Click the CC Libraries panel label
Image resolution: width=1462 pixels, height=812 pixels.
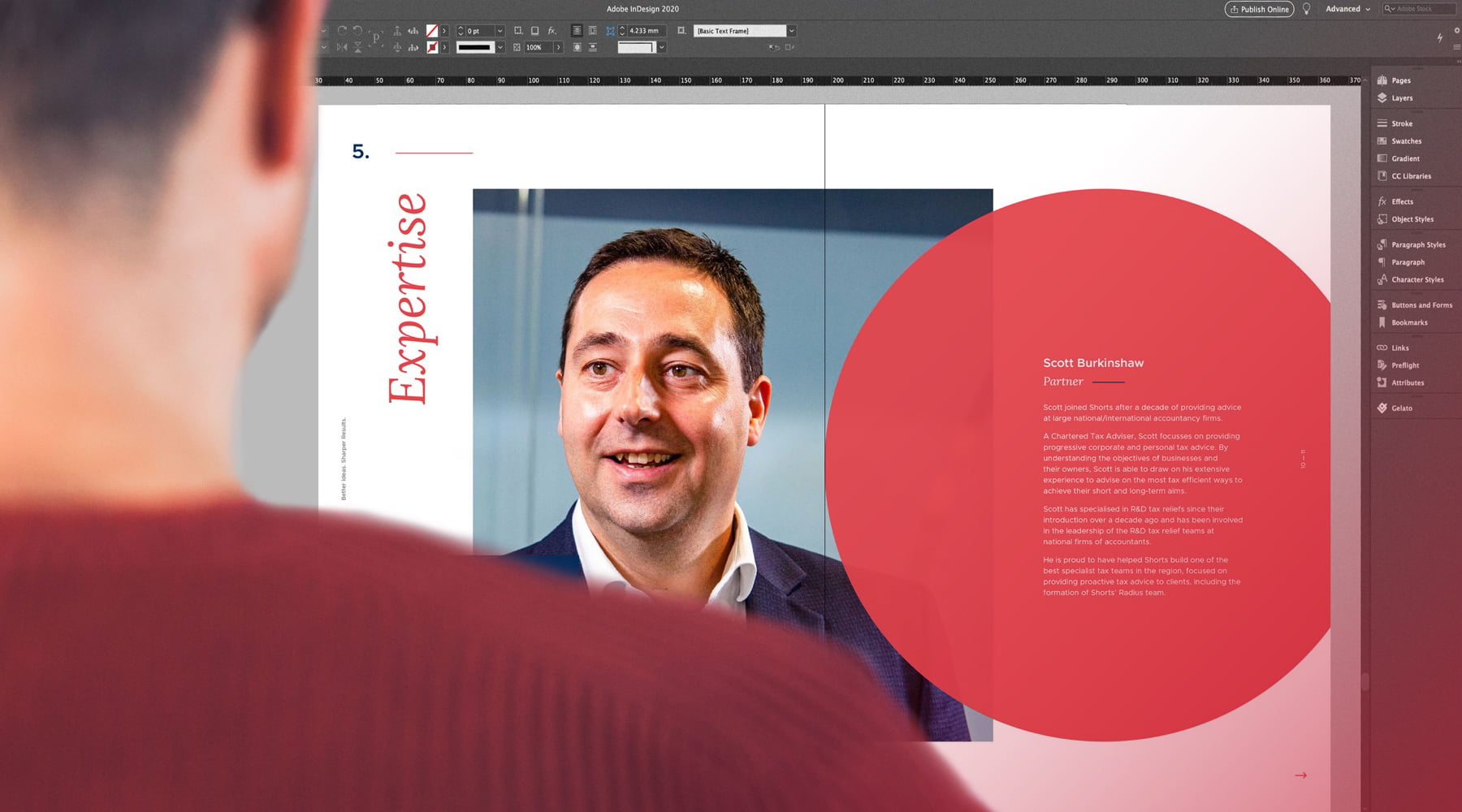1412,176
